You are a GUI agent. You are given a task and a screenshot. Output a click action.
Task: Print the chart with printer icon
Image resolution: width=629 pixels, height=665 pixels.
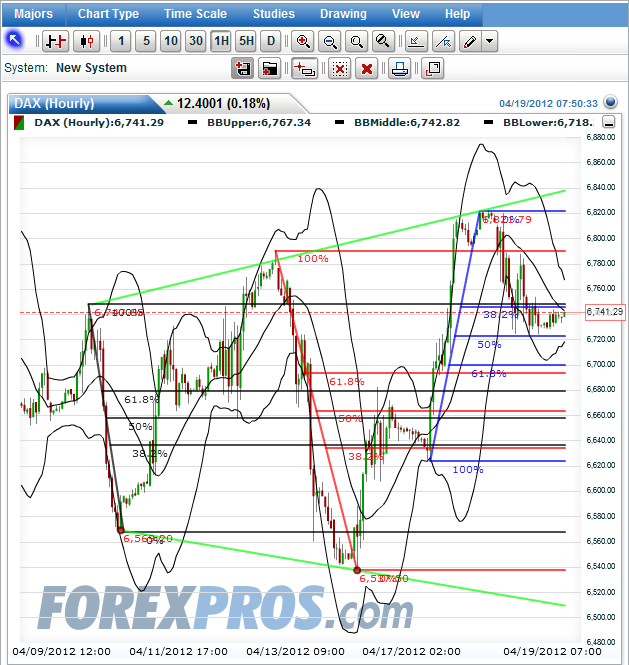(400, 68)
